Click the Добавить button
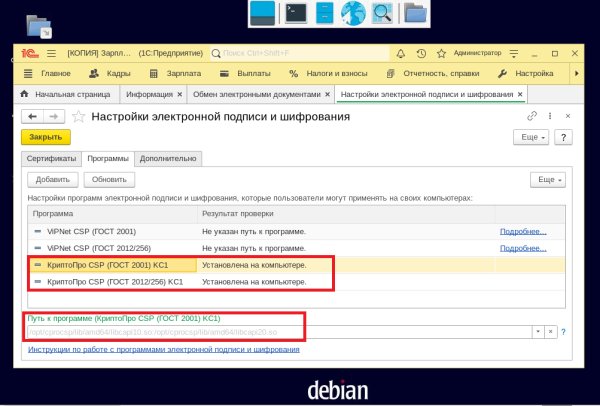This screenshot has height=406, width=600. pos(53,179)
